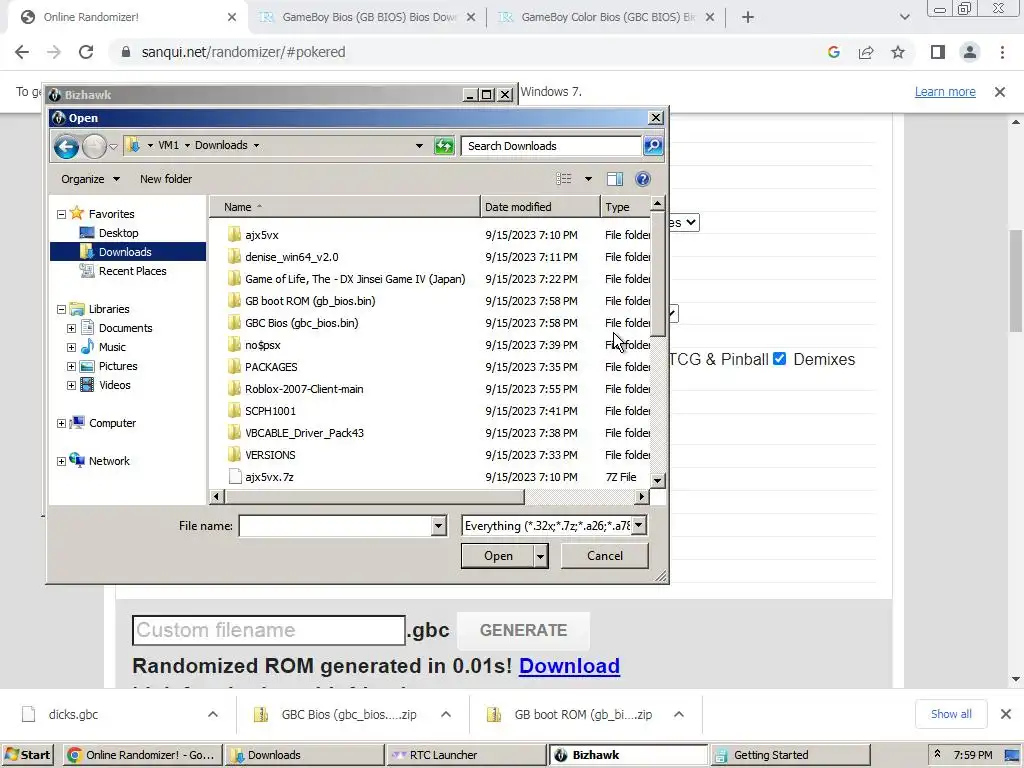Select the denise_win64_v2.0 folder
This screenshot has height=768, width=1024.
(x=291, y=257)
